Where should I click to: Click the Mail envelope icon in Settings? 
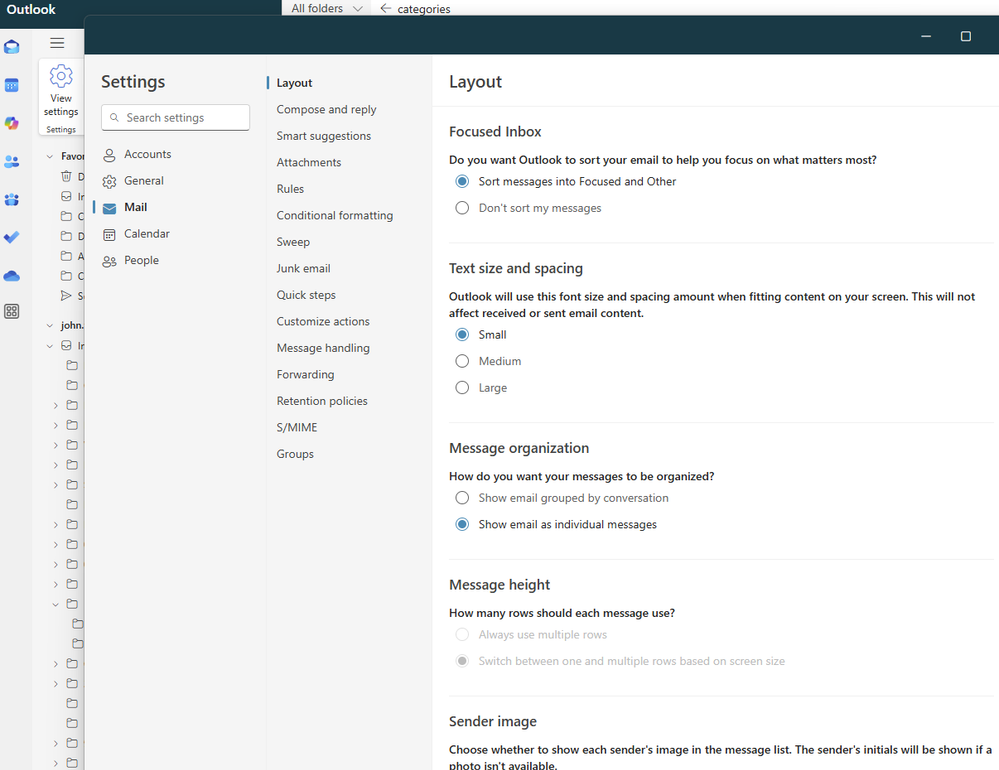tap(110, 208)
